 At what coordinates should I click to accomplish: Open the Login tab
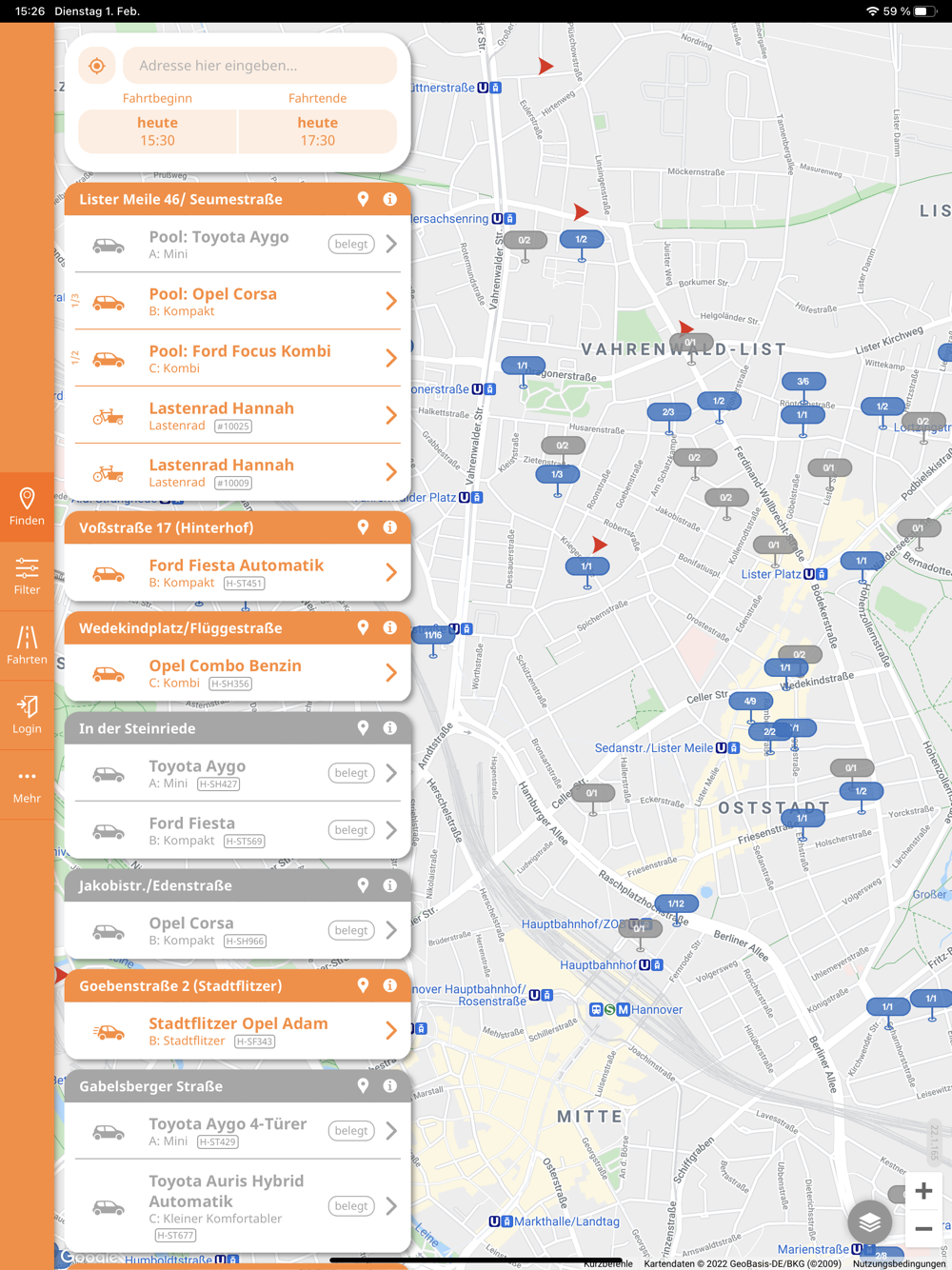[x=27, y=715]
